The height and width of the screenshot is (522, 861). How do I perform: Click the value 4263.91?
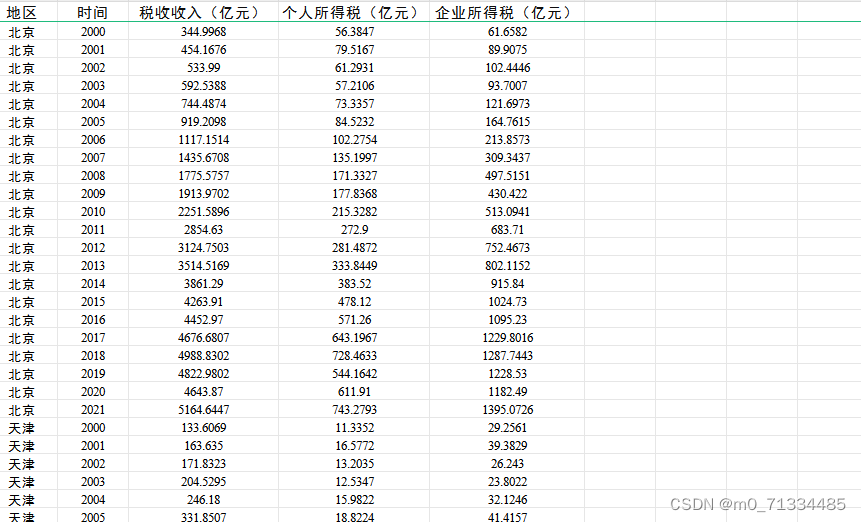[204, 302]
